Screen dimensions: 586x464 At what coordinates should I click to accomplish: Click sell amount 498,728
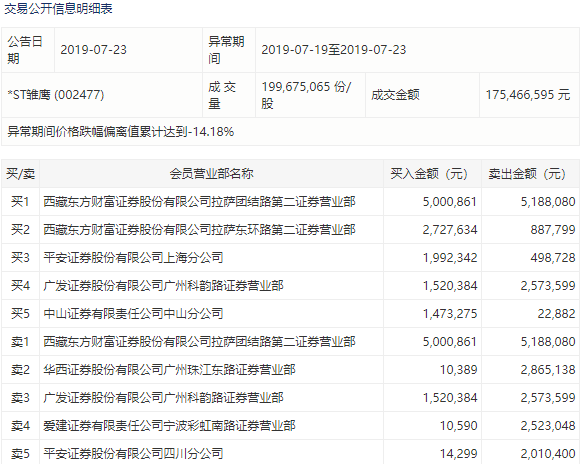pyautogui.click(x=553, y=258)
